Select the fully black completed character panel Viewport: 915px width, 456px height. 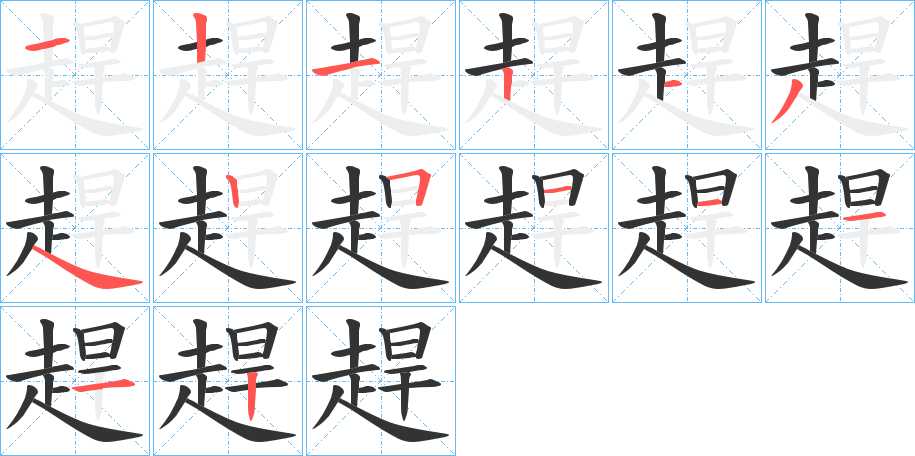(x=381, y=381)
